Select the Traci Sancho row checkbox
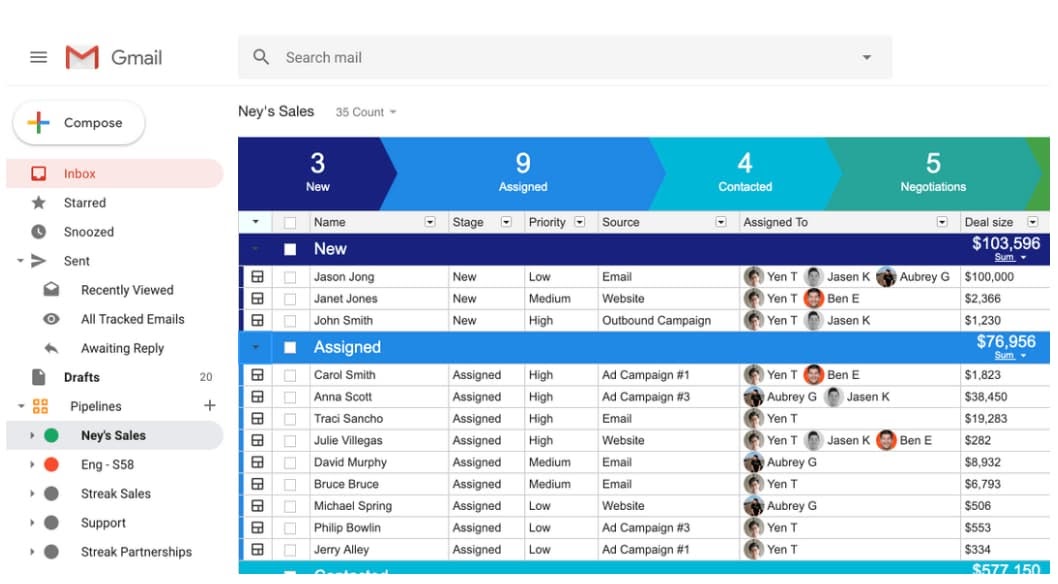 pyautogui.click(x=290, y=419)
